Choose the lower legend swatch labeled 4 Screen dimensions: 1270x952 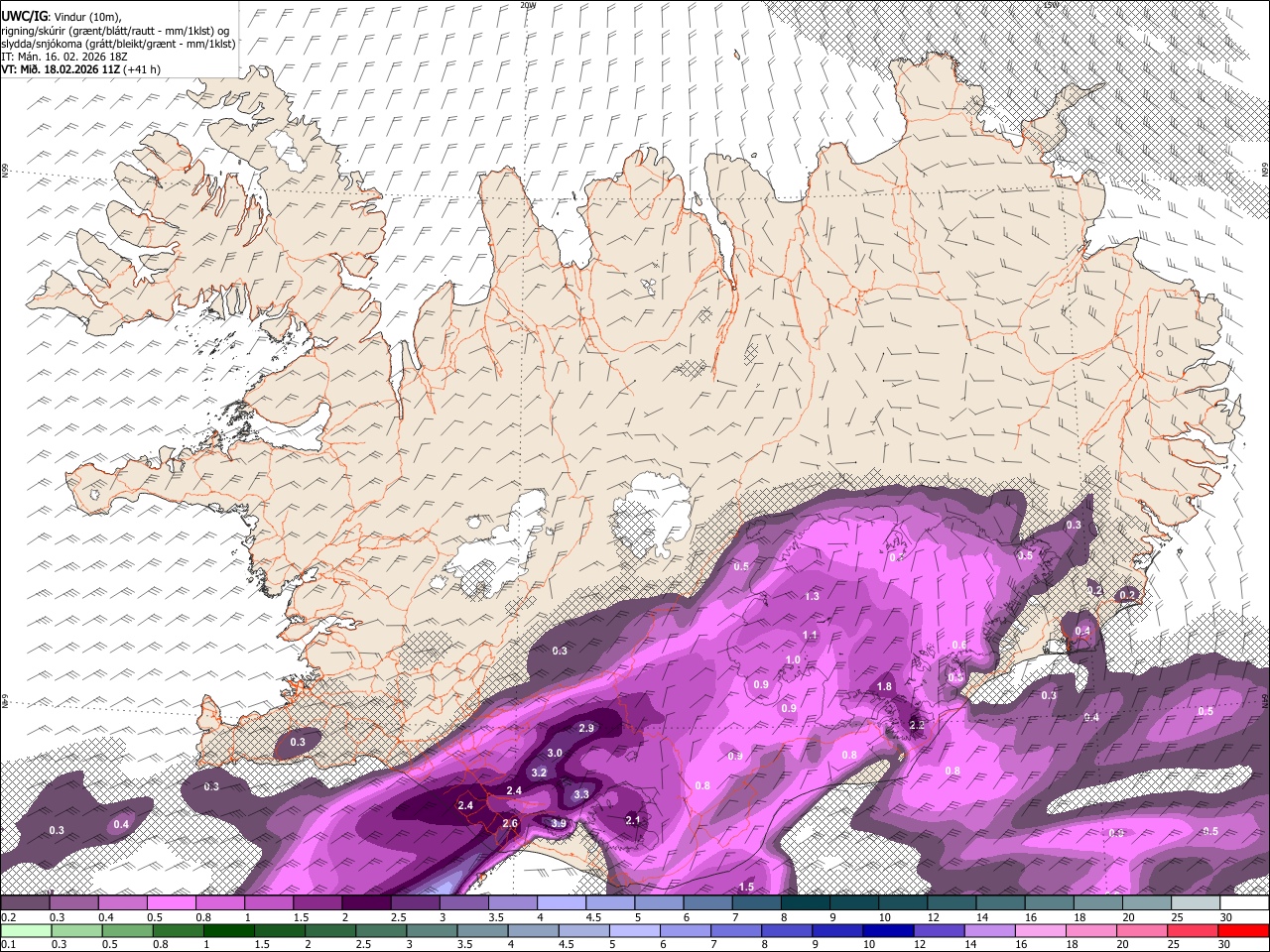[533, 931]
